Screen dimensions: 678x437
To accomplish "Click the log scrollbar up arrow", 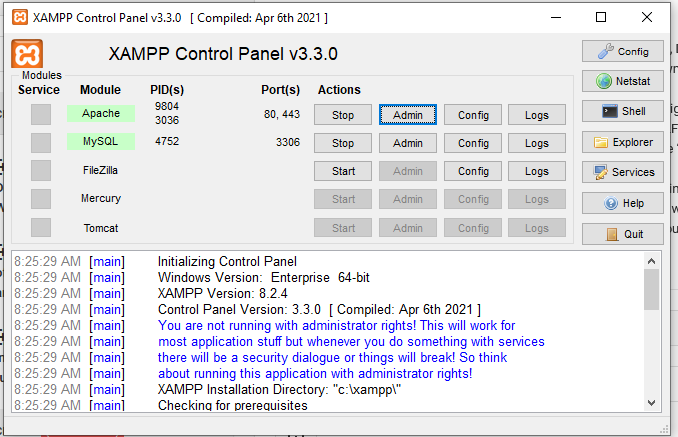I will 652,261.
